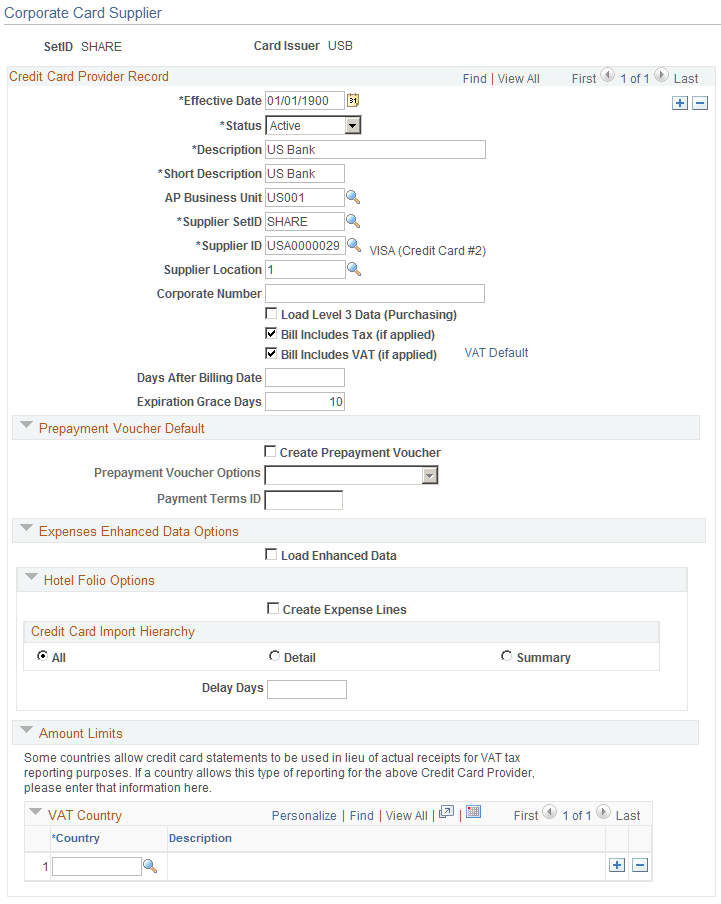Open the Supplier SetID lookup
This screenshot has width=721, height=904.
click(x=352, y=221)
